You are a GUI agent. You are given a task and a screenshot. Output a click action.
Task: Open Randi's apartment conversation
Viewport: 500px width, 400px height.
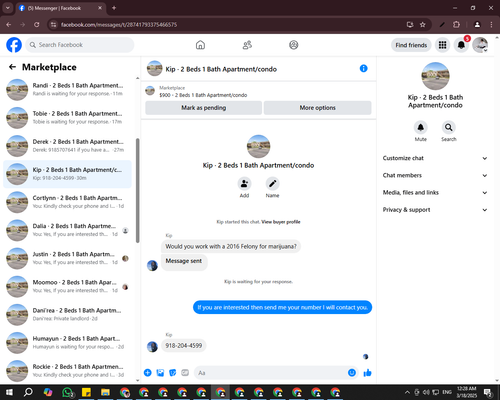click(x=67, y=90)
